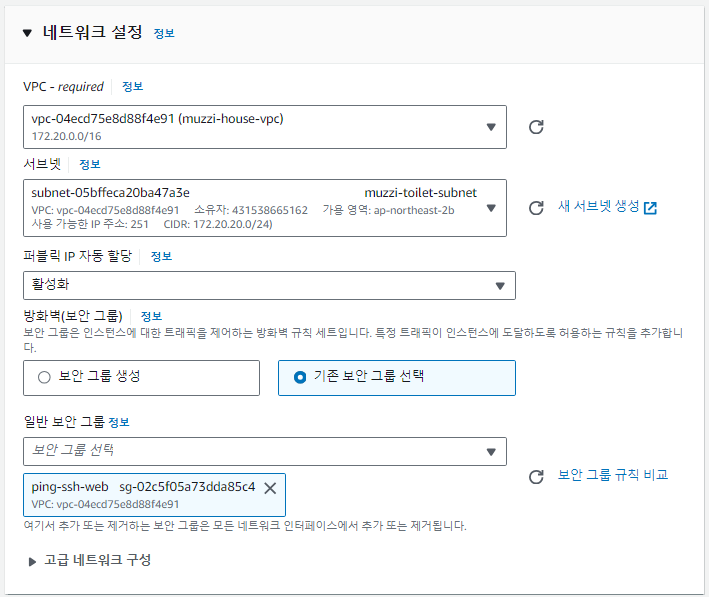Click the 가용 영역: ap-northeast-2b text

[388, 210]
